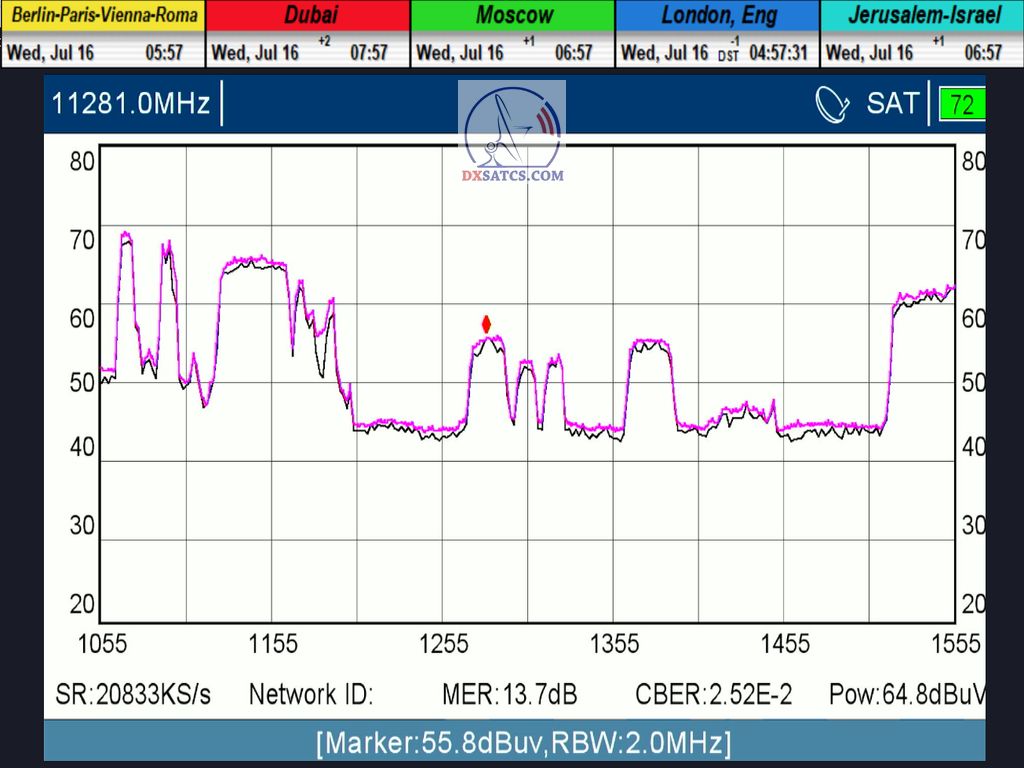
Task: Select the Berlin-Paris-Vienna-Roma clock header
Action: click(x=103, y=16)
